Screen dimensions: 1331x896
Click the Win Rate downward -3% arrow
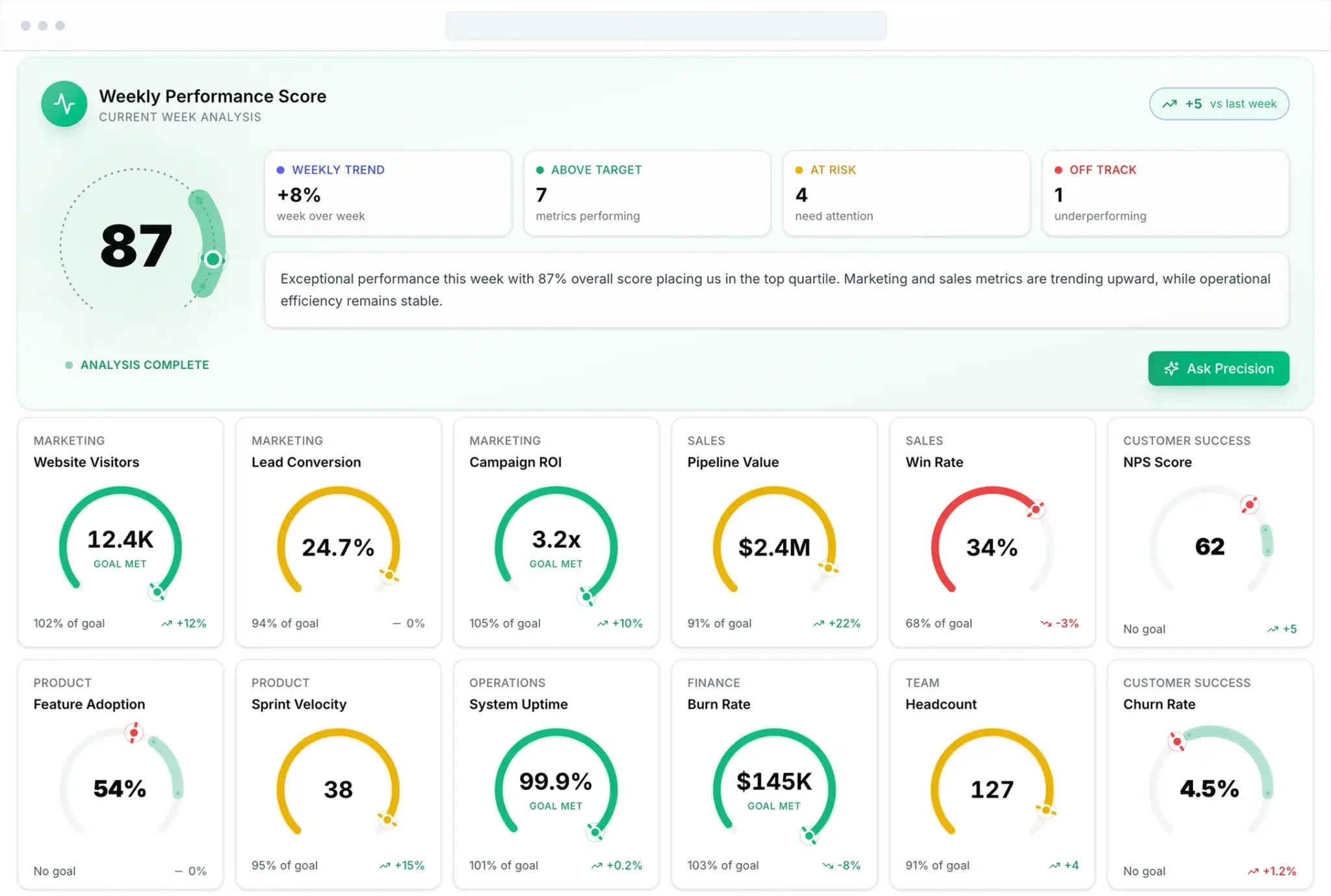pyautogui.click(x=1046, y=624)
